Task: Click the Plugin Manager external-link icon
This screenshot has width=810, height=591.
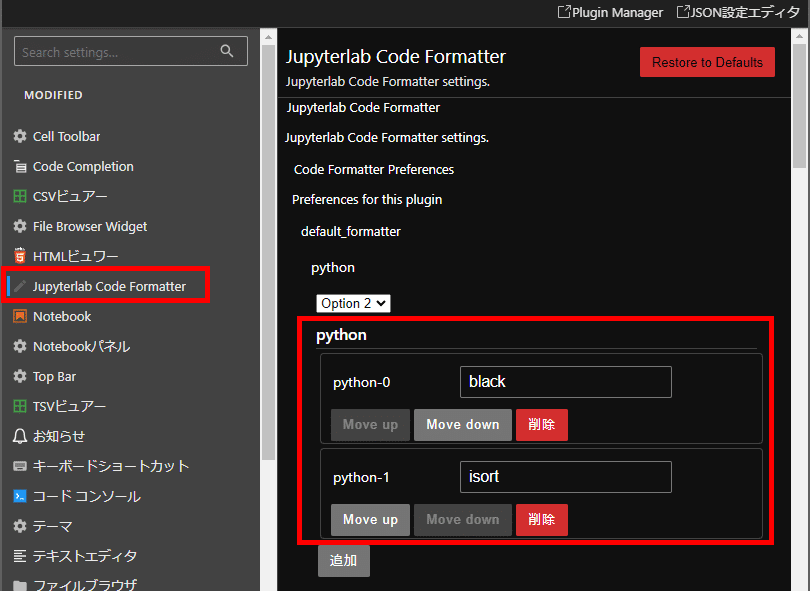Action: click(564, 11)
